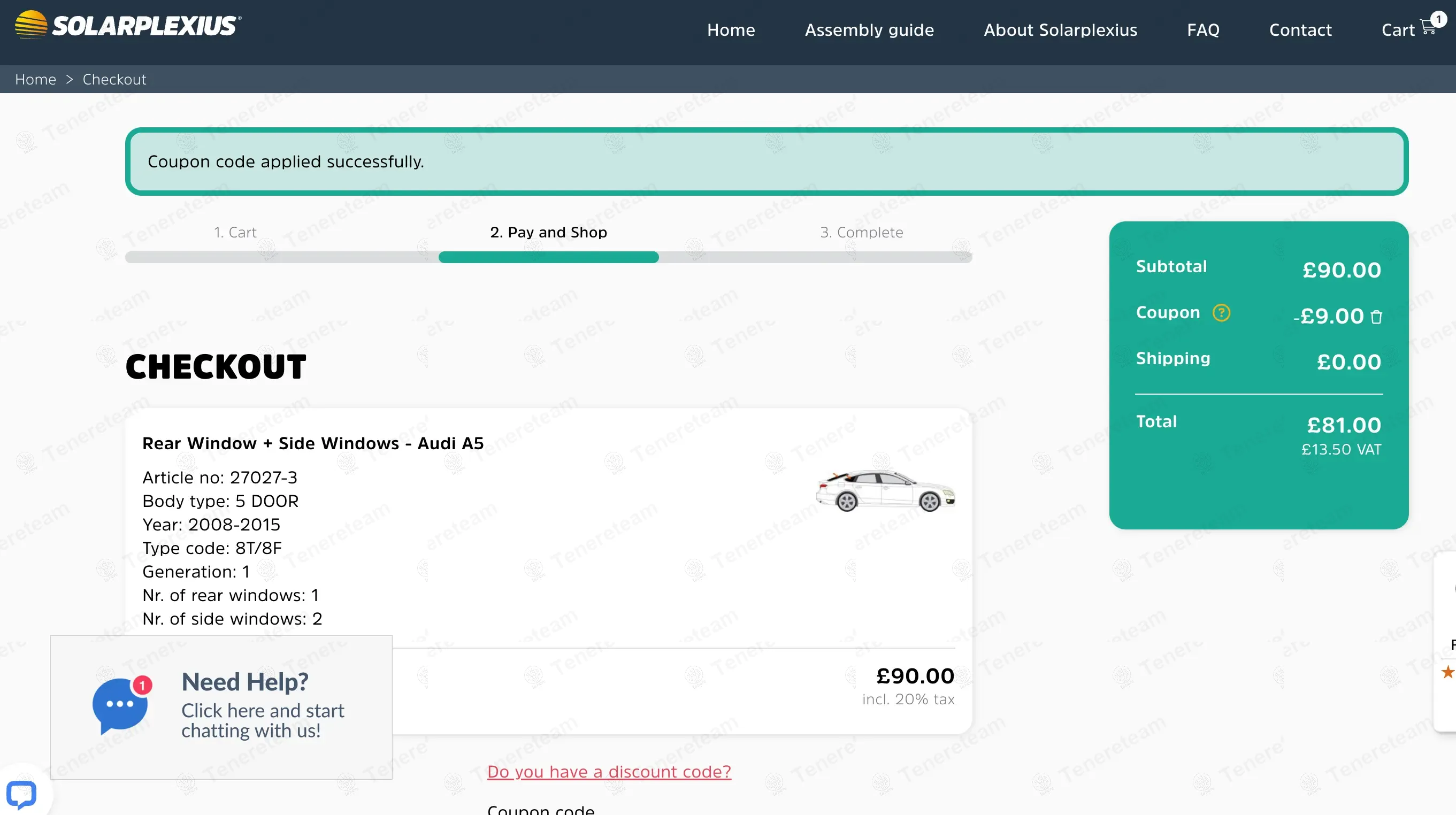Screen dimensions: 1456x815
Task: Click 'Nr. of rear windows: 1' line
Action: click(230, 595)
